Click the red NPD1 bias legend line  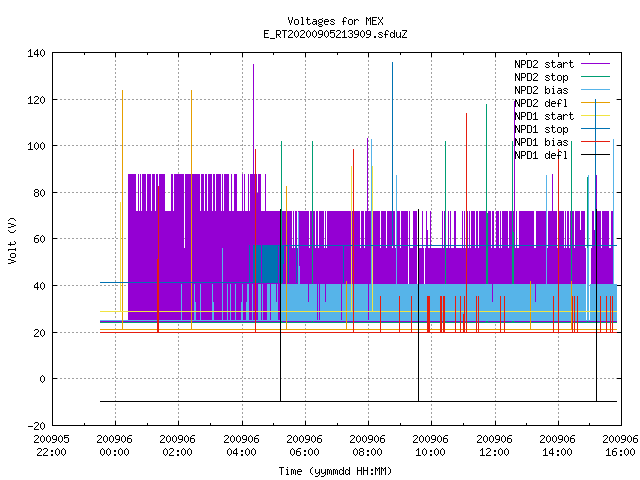click(x=596, y=142)
